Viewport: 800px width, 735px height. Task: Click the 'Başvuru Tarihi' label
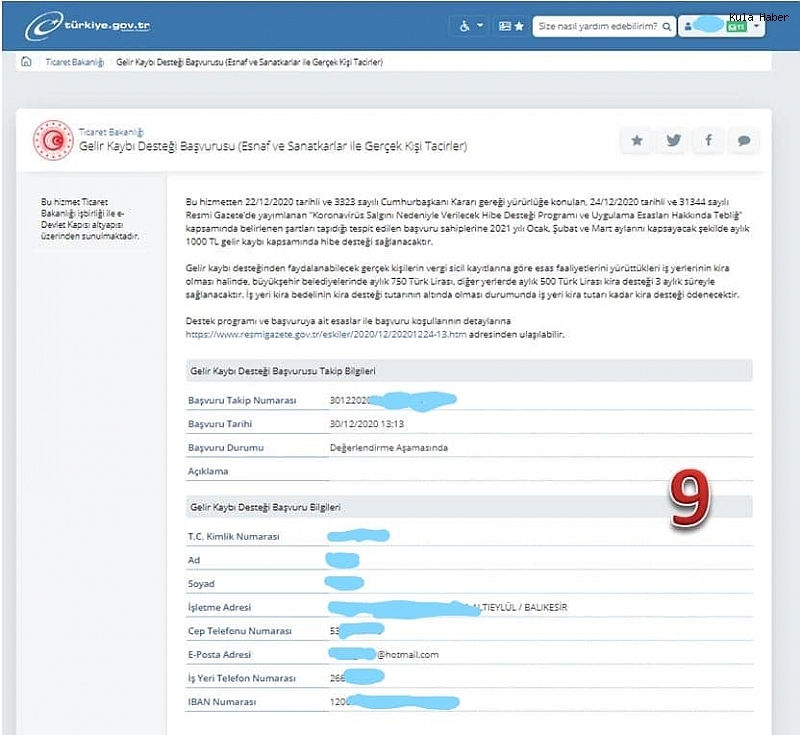[x=220, y=424]
